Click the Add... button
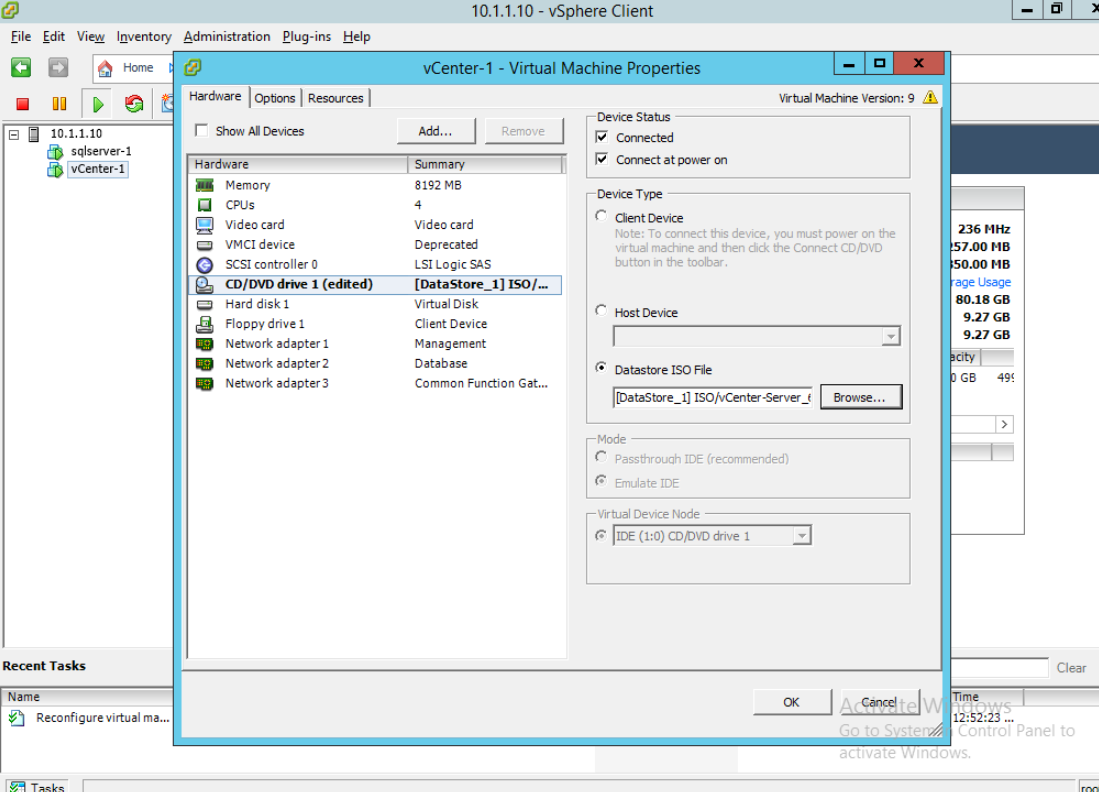 (x=435, y=131)
